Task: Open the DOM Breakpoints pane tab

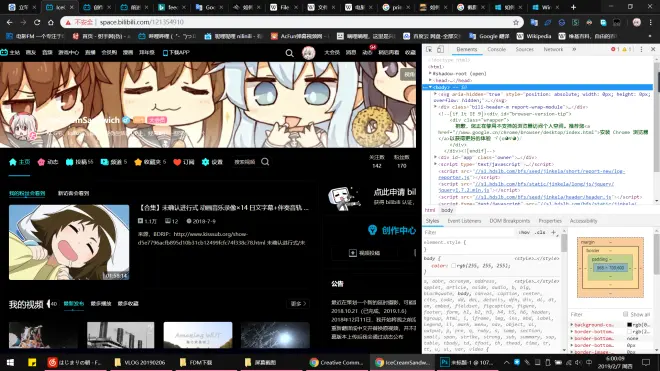Action: [509, 221]
